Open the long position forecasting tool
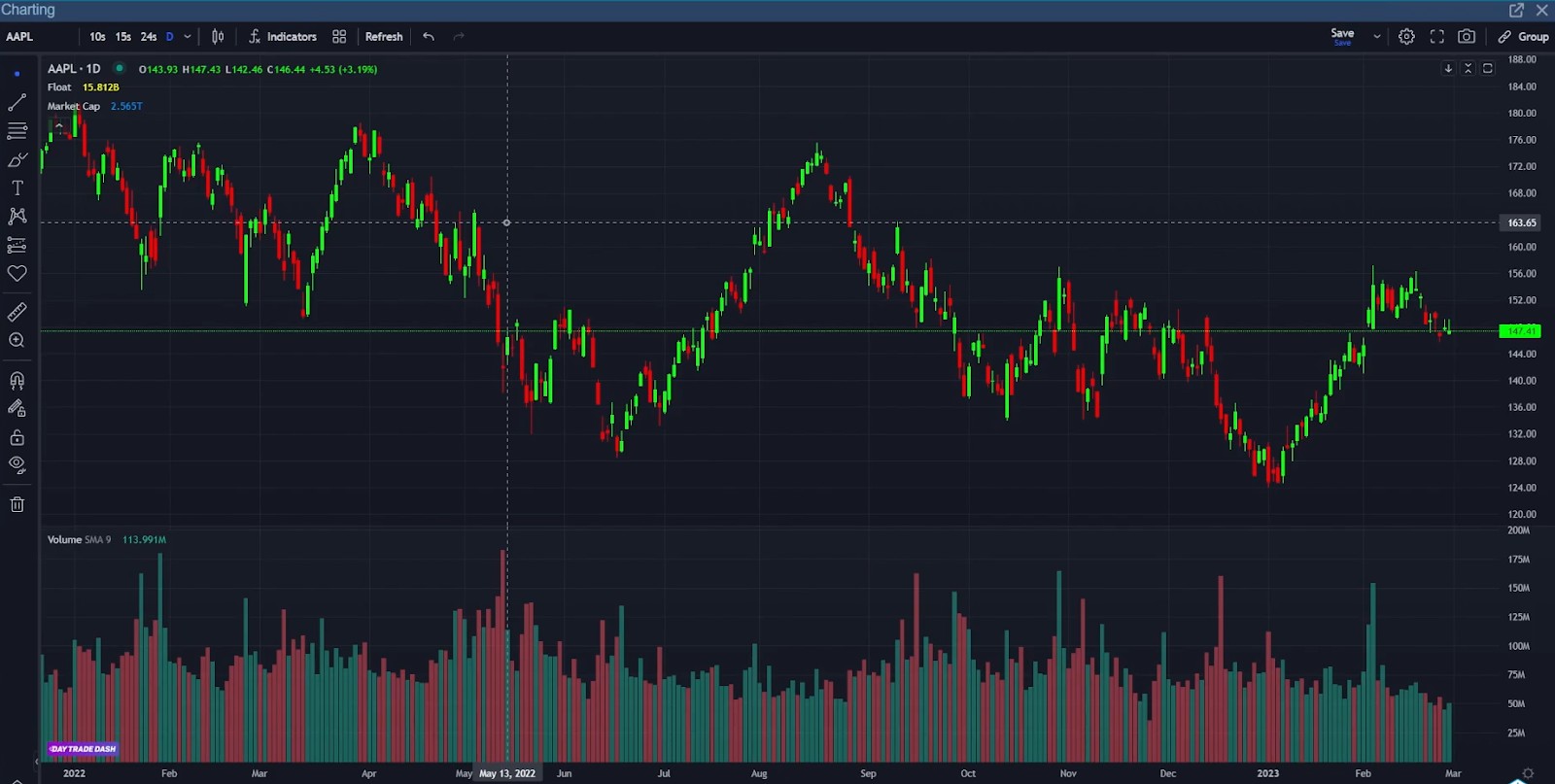Screen dimensions: 1555x784 [17, 245]
